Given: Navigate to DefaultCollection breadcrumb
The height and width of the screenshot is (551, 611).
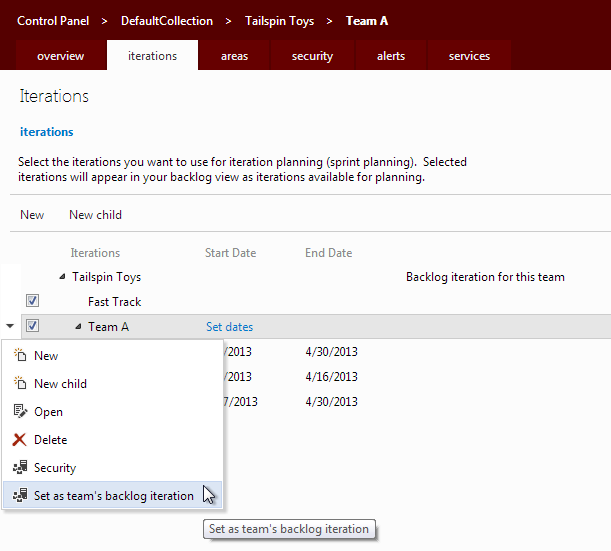Looking at the screenshot, I should [x=166, y=20].
